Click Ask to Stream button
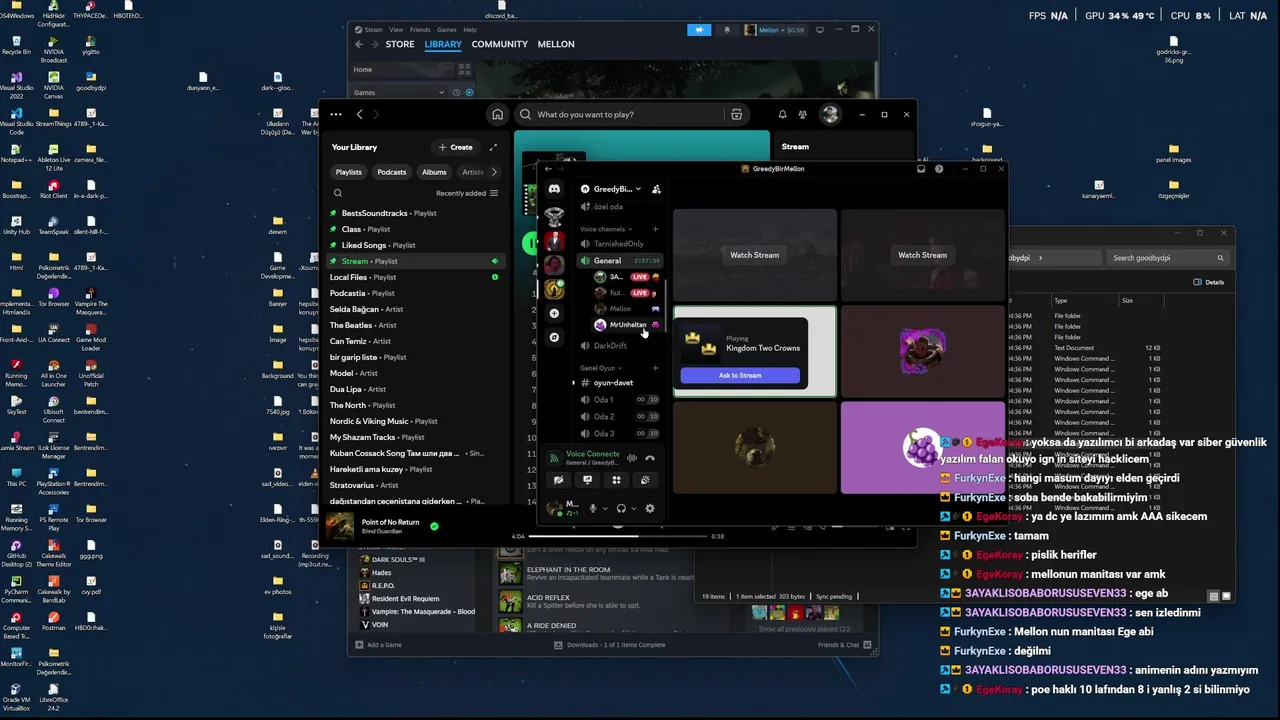1280x720 pixels. [x=740, y=375]
